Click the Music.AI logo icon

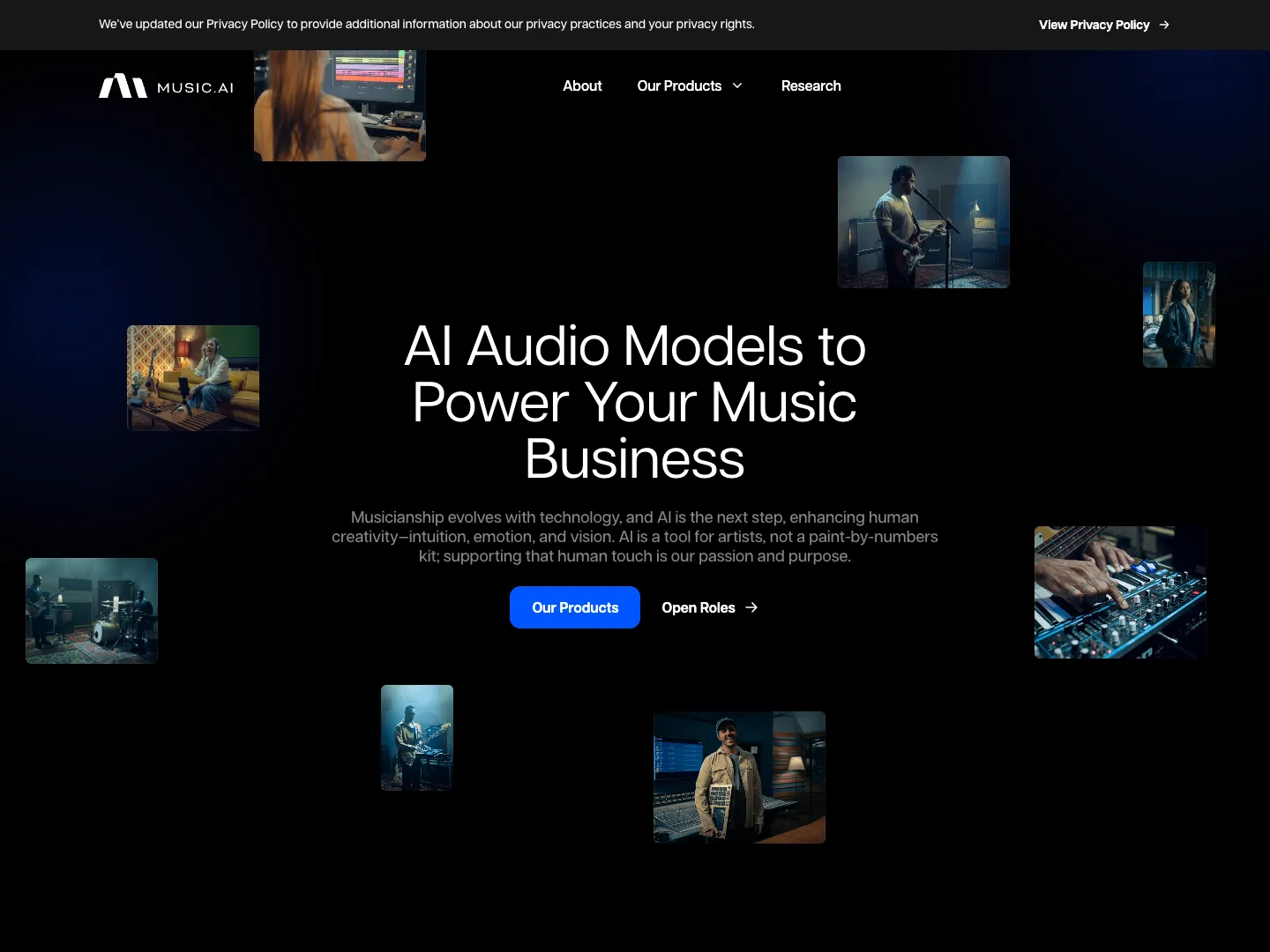(x=123, y=86)
